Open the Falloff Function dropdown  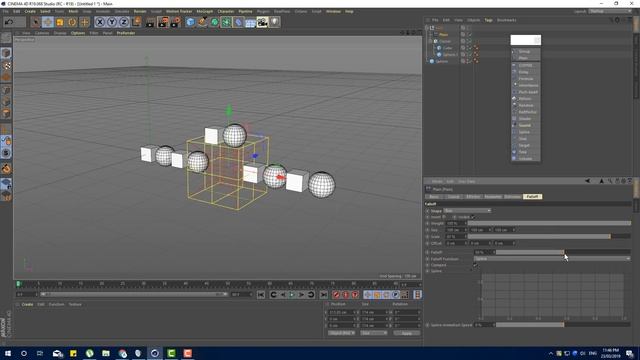click(x=552, y=259)
